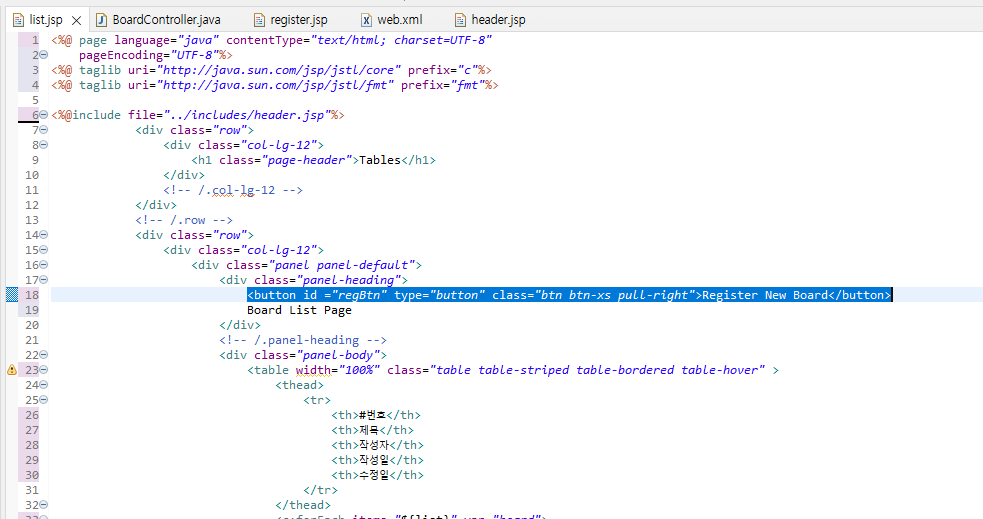Click line number 5 in the gutter

35,100
